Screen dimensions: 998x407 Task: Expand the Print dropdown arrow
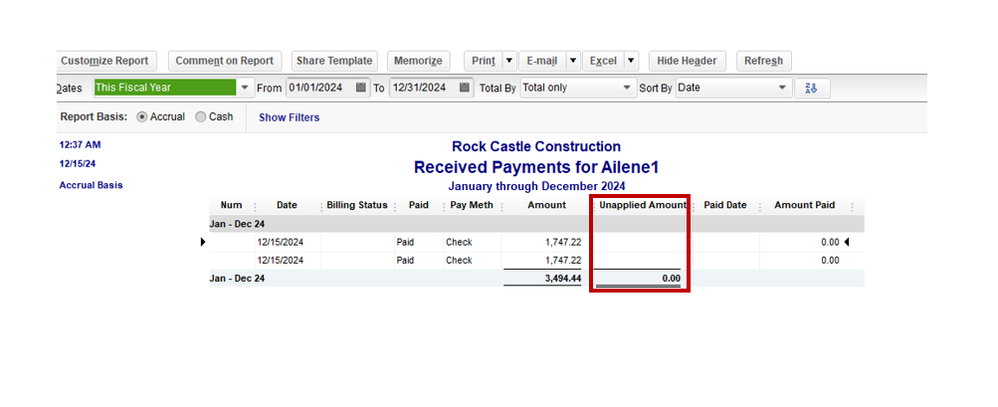(x=509, y=61)
